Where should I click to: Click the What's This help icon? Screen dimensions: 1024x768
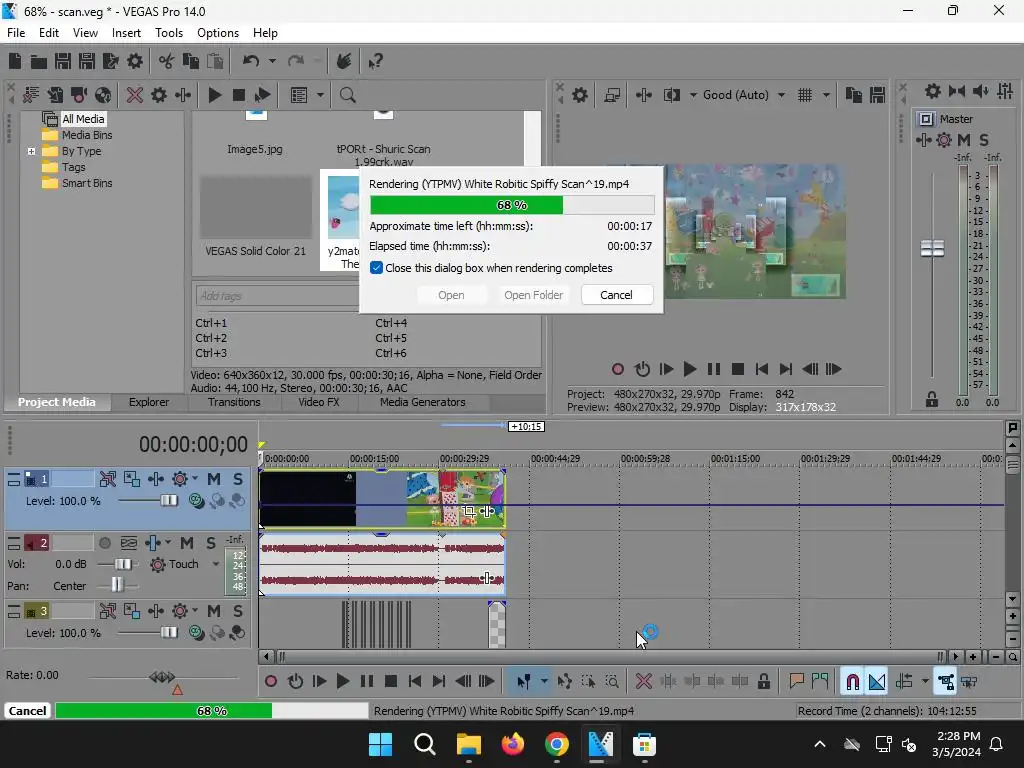click(376, 61)
